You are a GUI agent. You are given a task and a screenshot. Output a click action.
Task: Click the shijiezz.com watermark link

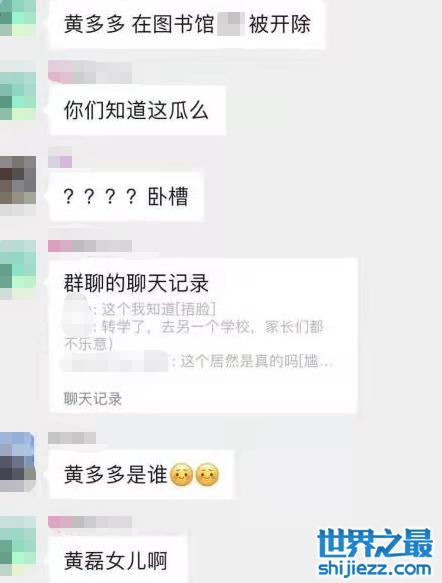pos(375,568)
